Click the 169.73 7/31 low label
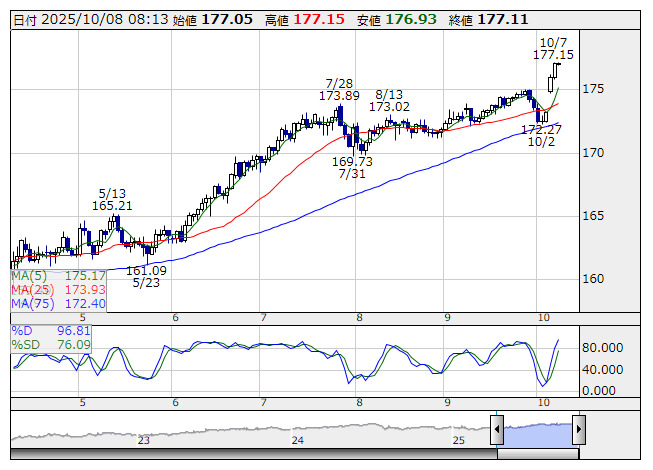Viewport: 653px width, 470px height. tap(352, 167)
